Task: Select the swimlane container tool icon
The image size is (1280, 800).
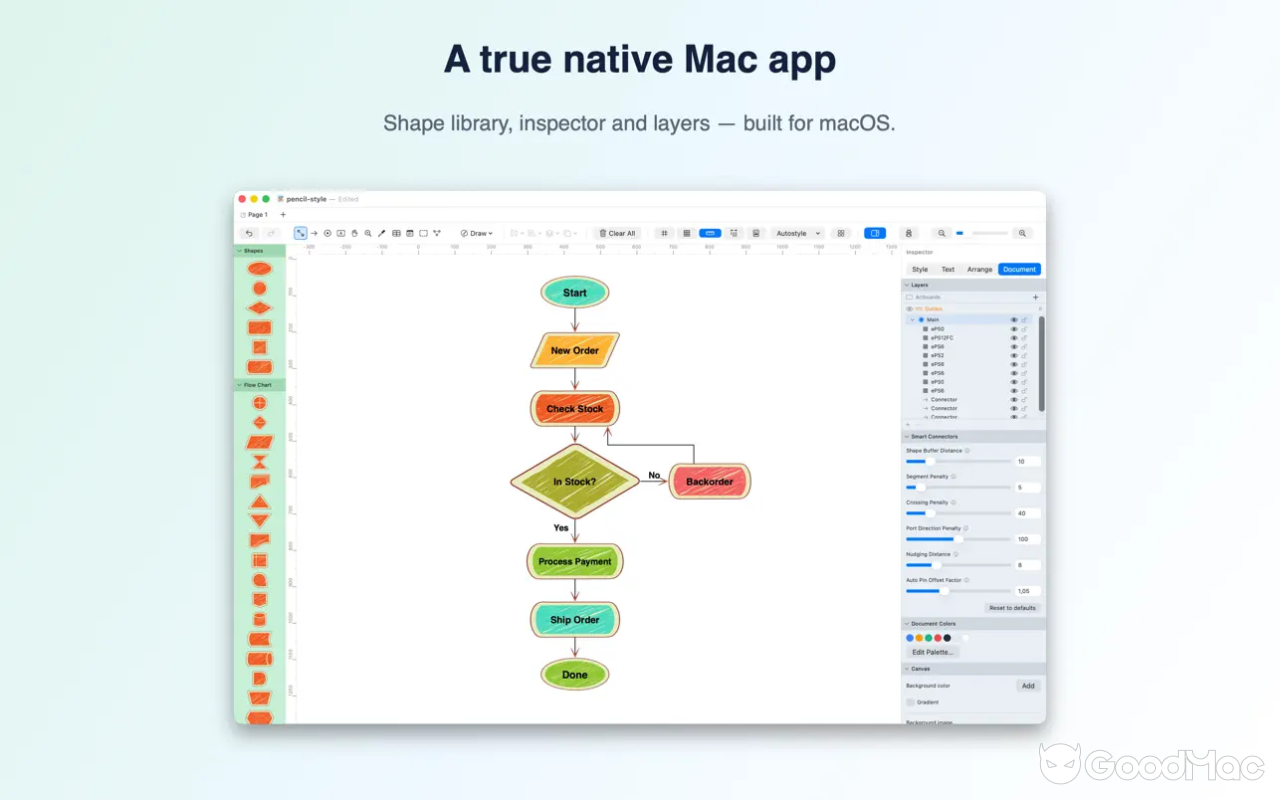Action: tap(410, 233)
